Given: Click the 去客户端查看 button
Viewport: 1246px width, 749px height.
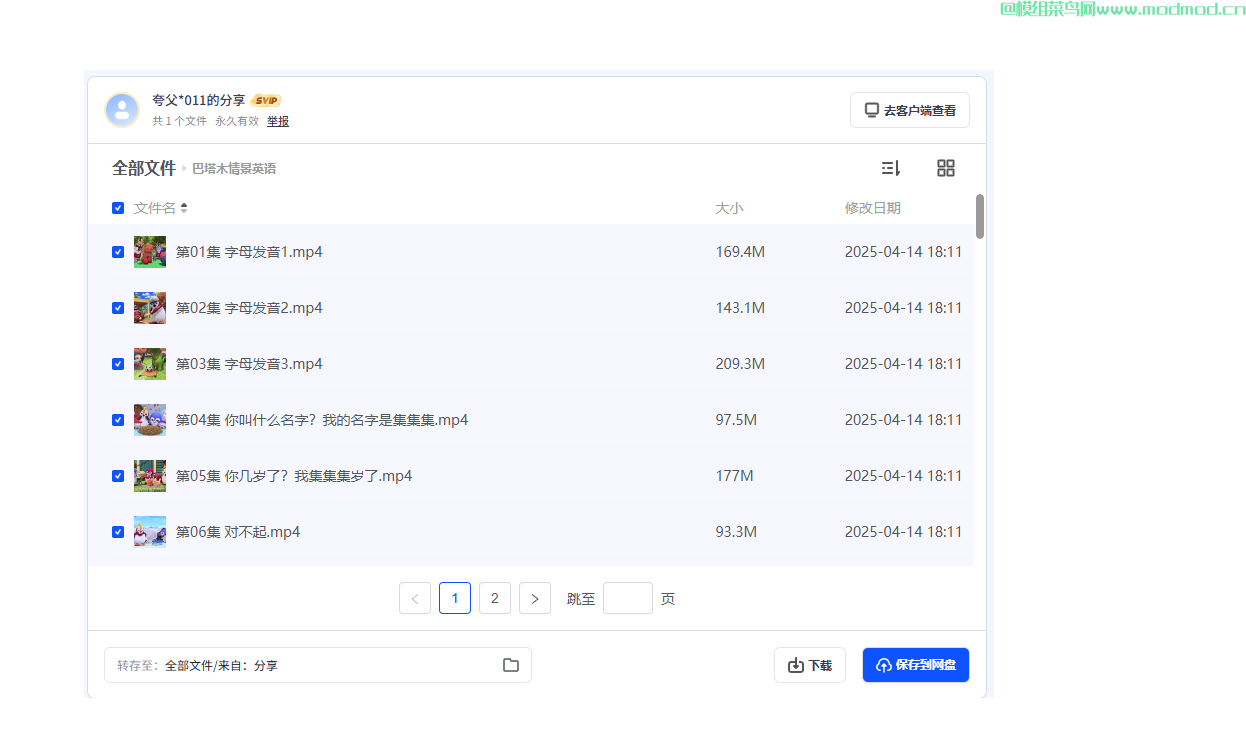Looking at the screenshot, I should click(910, 110).
